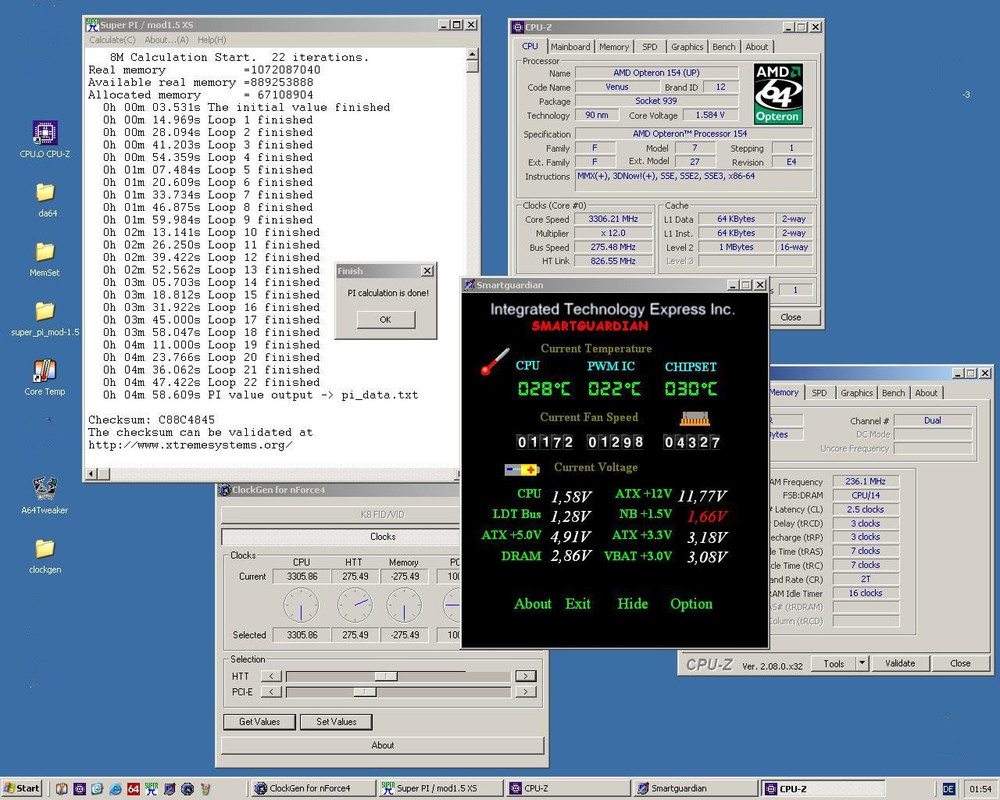The width and height of the screenshot is (1000, 800).
Task: Close the Finish dialog with X
Action: pos(427,271)
